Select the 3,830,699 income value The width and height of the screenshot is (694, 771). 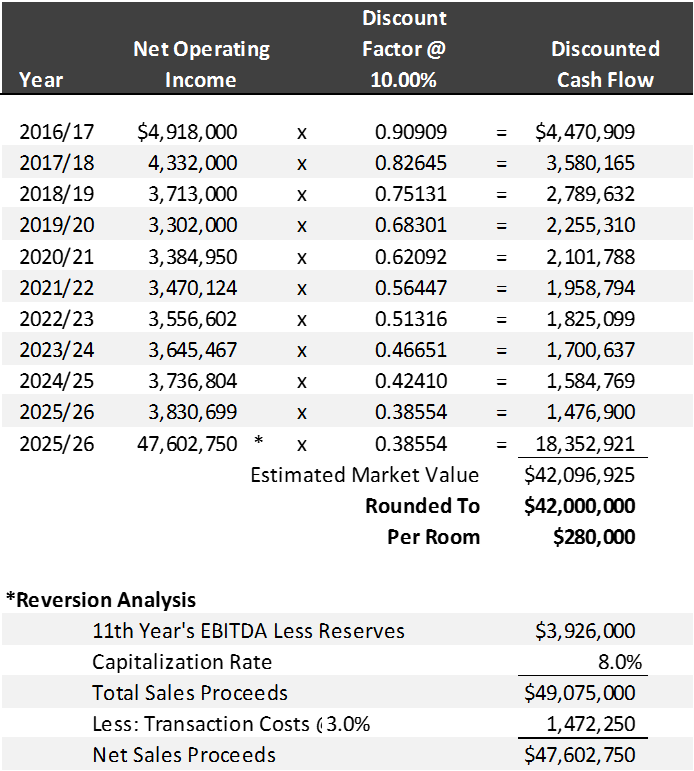[x=192, y=412]
